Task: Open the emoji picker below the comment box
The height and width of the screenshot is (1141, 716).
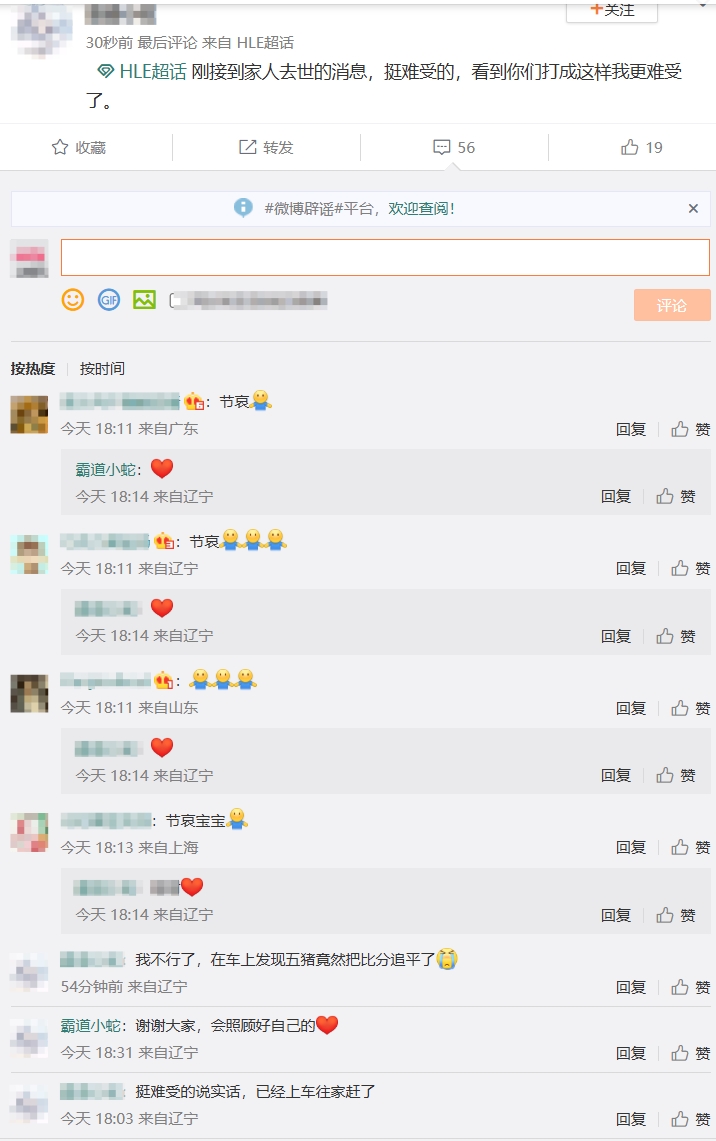Action: click(73, 300)
